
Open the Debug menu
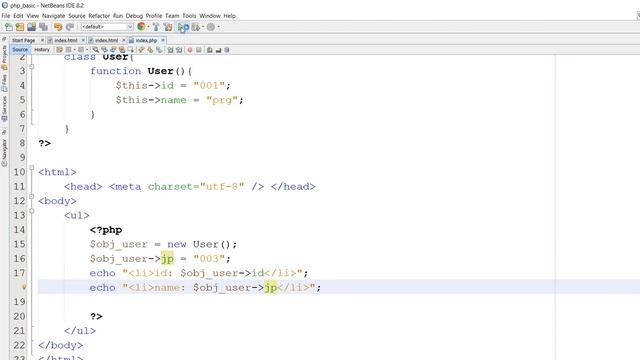click(134, 16)
